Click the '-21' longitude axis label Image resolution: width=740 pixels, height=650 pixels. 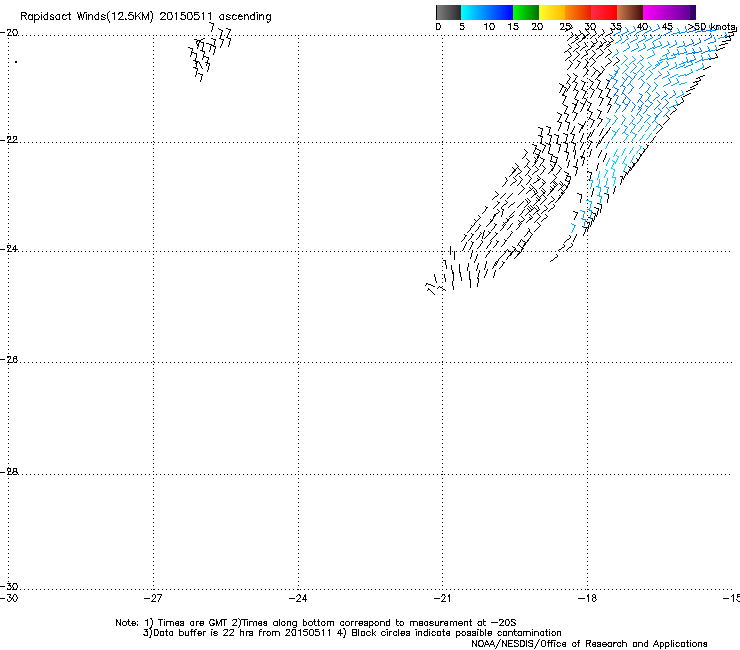click(442, 599)
